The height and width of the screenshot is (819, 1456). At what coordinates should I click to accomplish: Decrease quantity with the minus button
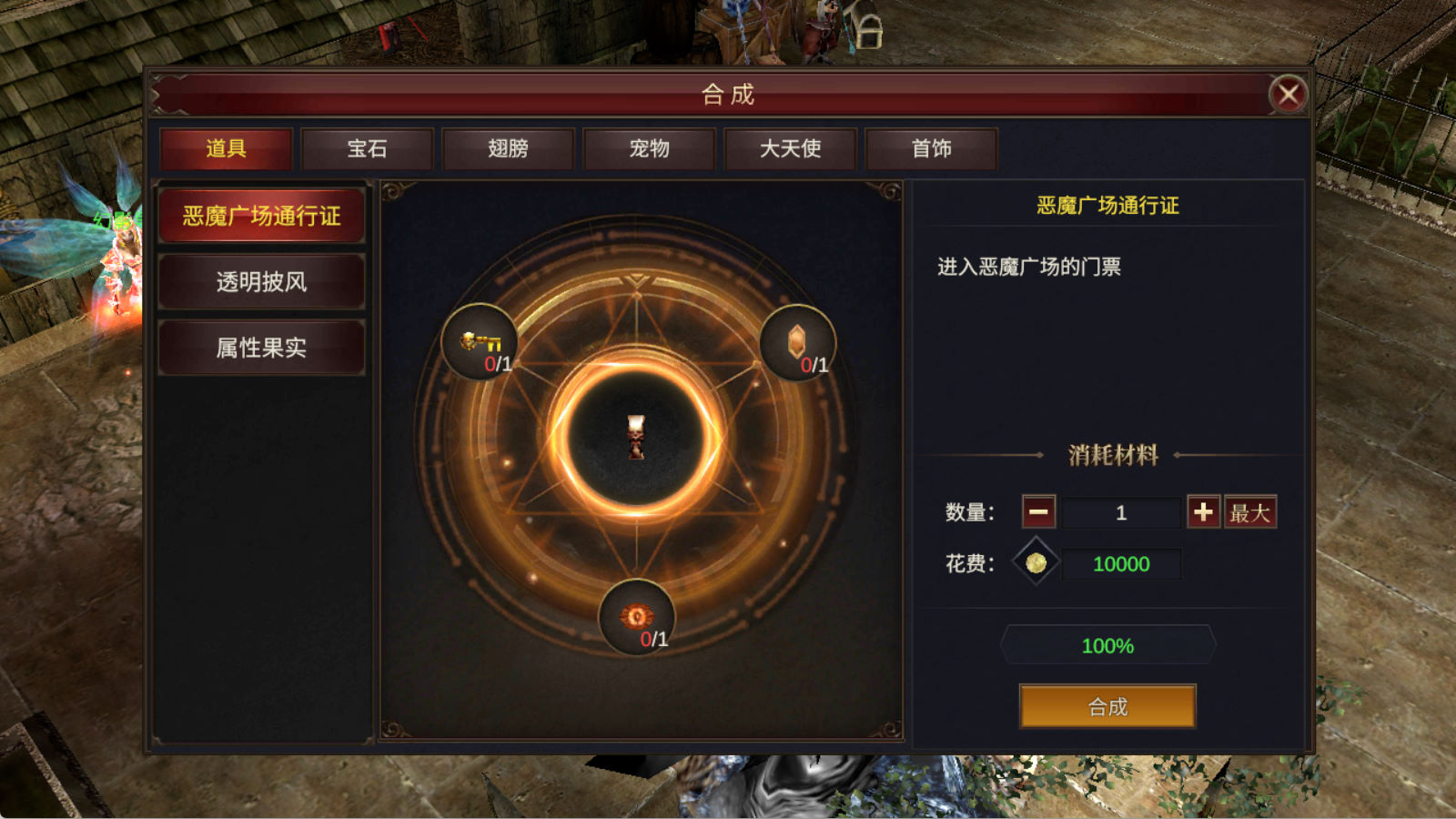(x=1038, y=512)
